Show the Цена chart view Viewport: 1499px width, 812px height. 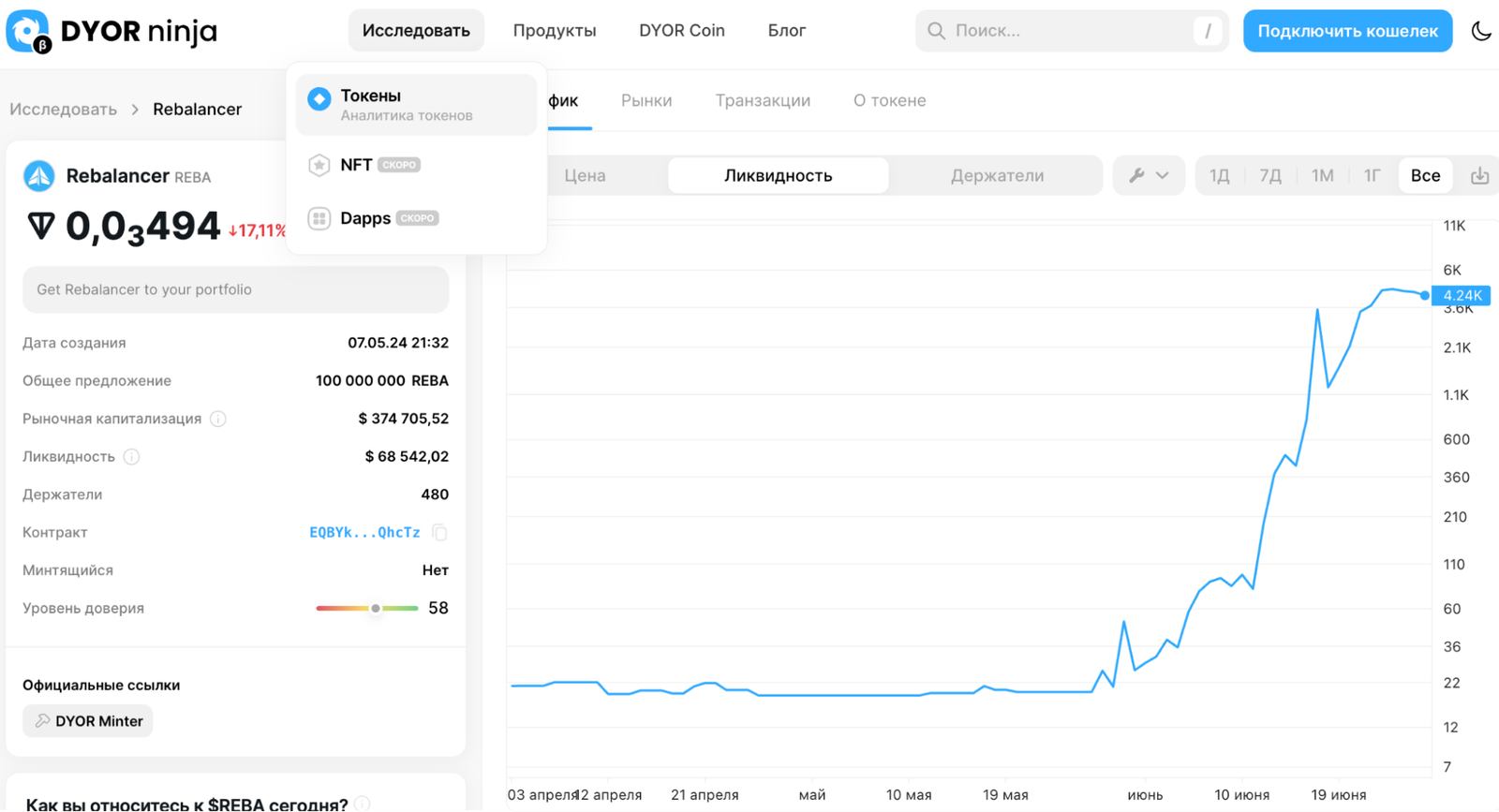click(585, 175)
